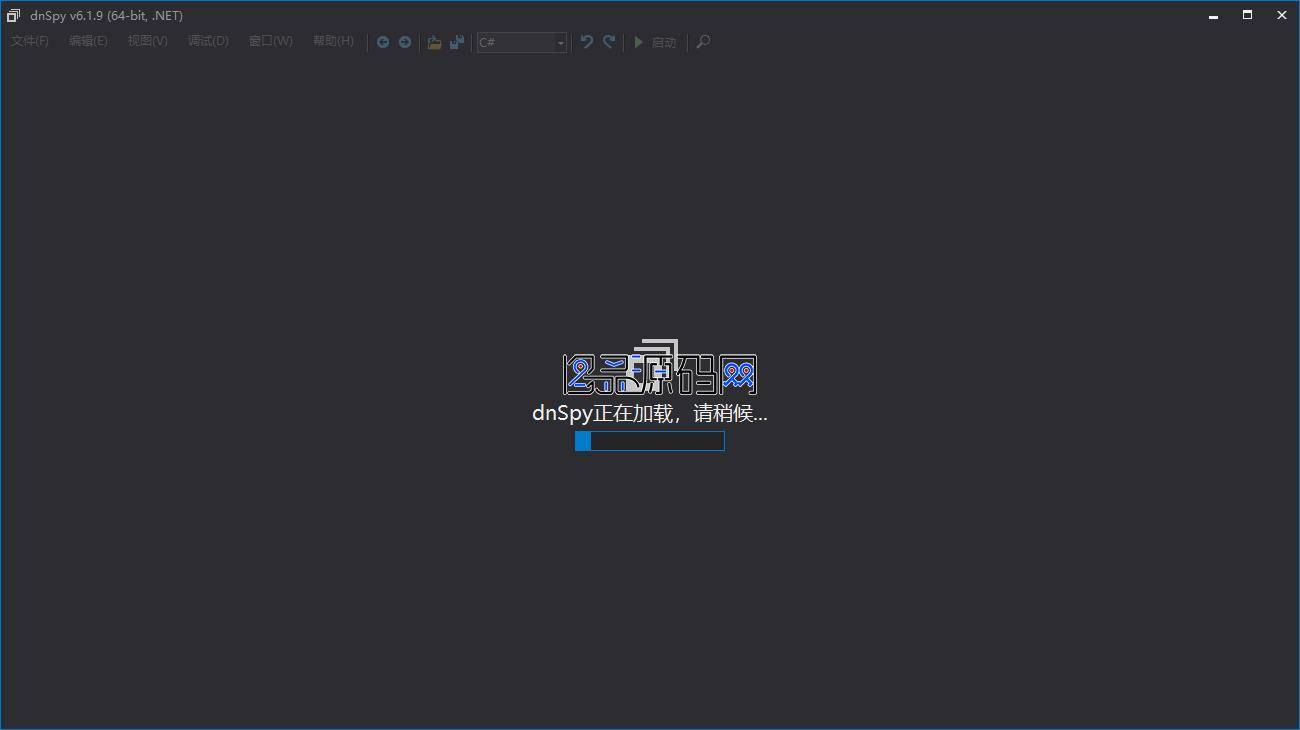The image size is (1300, 730).
Task: Open the 文件(F) menu
Action: (30, 41)
